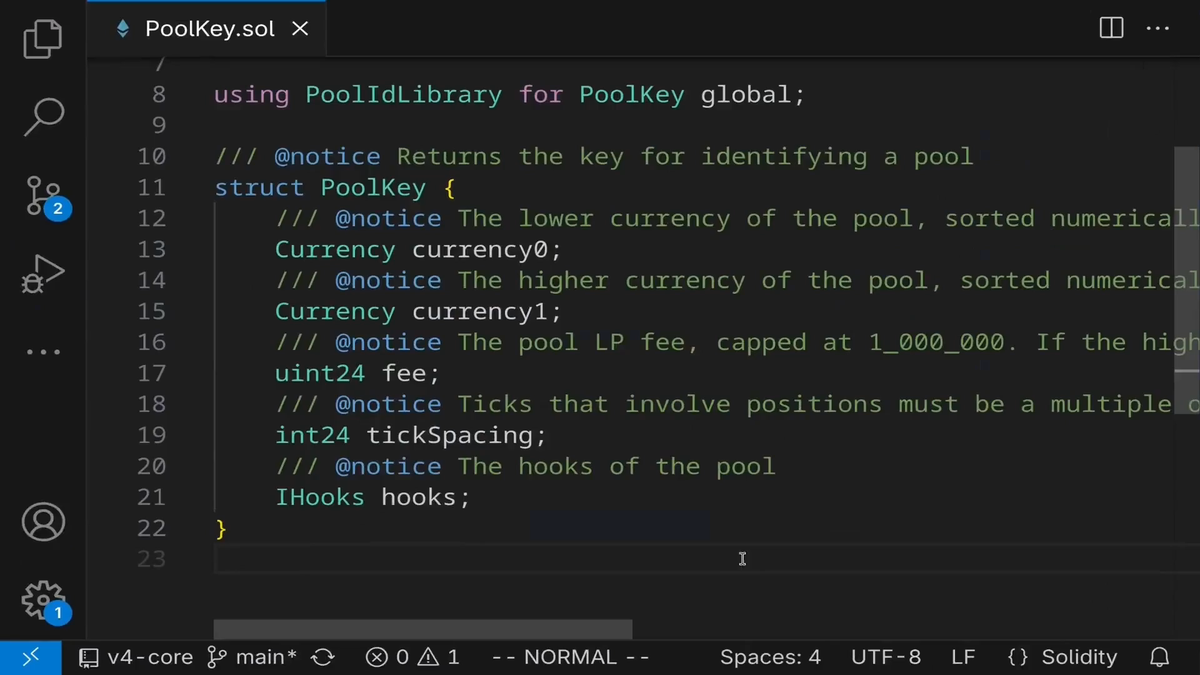Viewport: 1200px width, 675px height.
Task: Click the comment 'The hooks of the pool'
Action: pos(616,466)
